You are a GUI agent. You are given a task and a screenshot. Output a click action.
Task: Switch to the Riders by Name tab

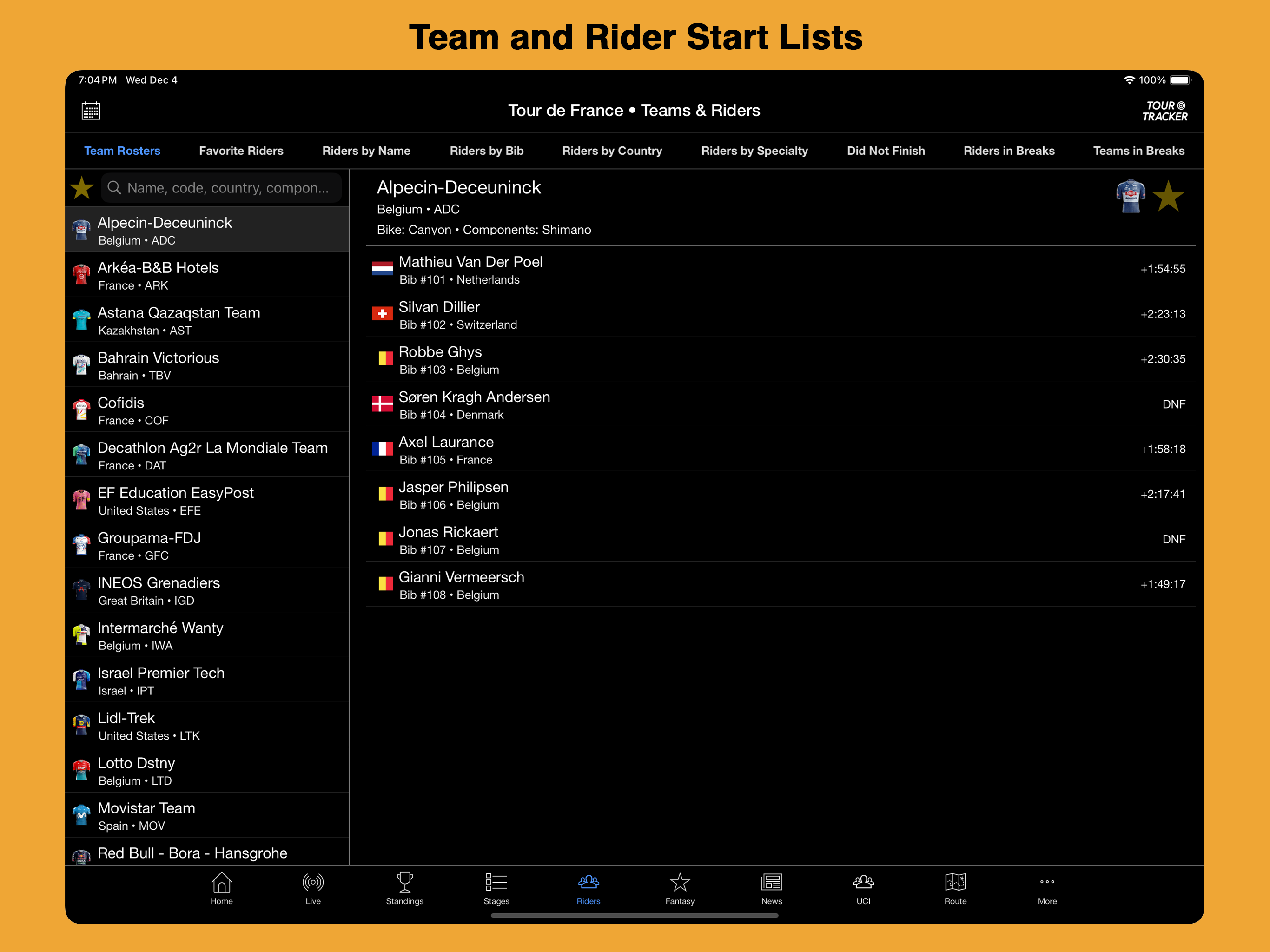coord(366,151)
